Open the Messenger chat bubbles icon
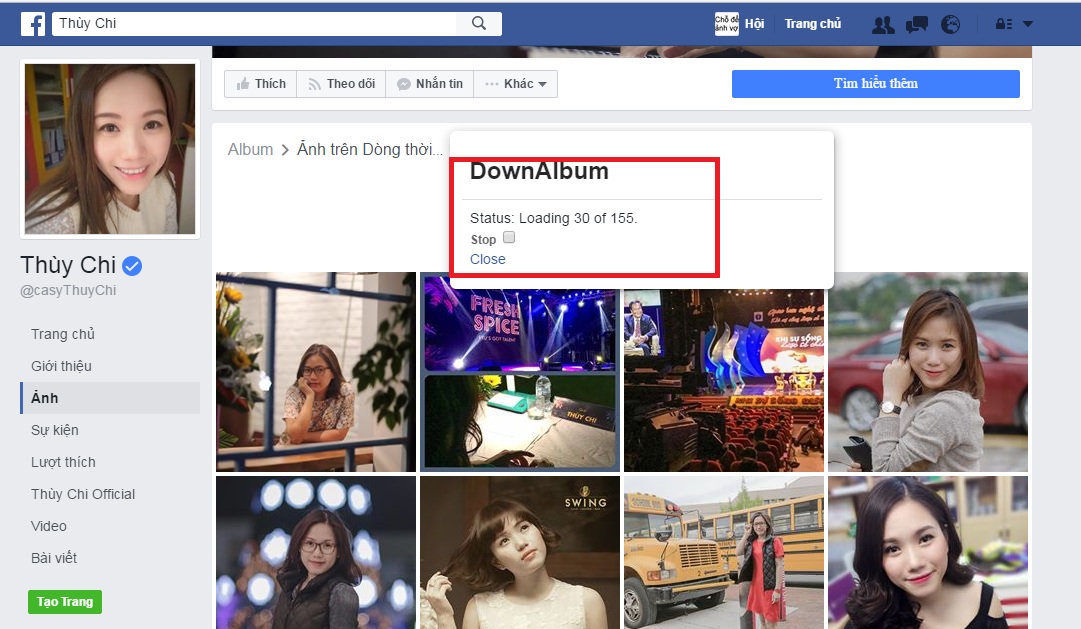 click(916, 23)
